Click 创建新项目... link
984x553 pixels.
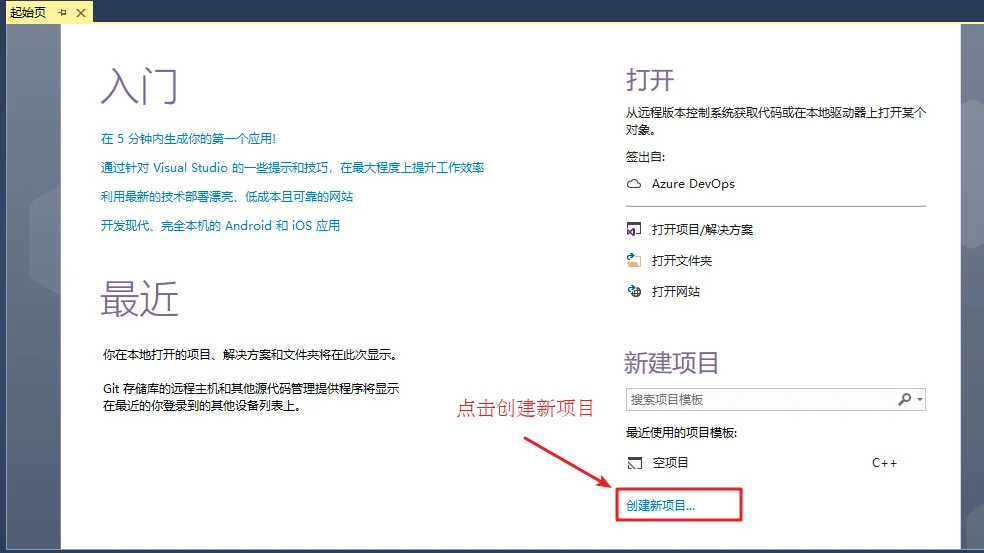[x=660, y=506]
